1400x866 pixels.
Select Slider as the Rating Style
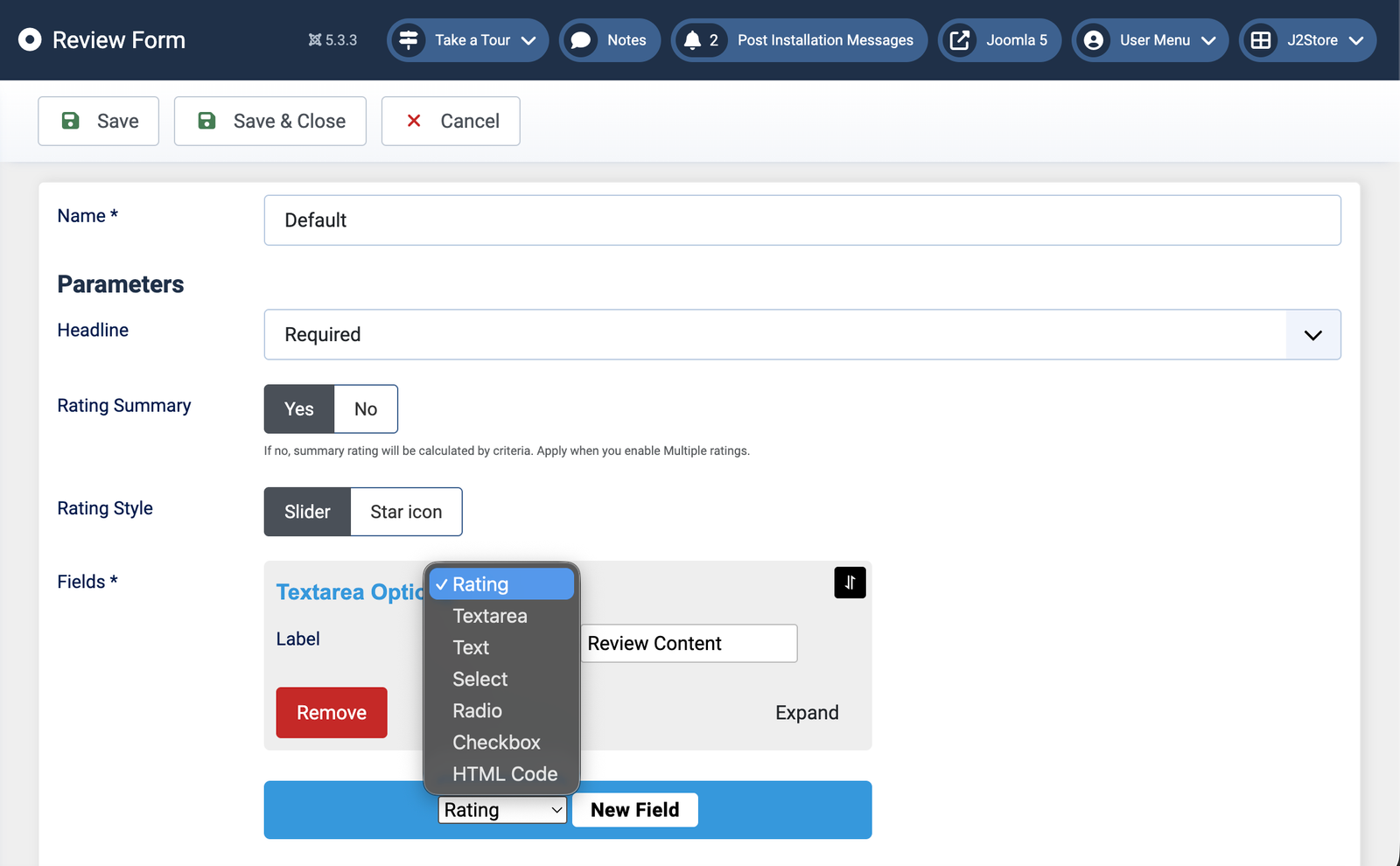(x=307, y=512)
